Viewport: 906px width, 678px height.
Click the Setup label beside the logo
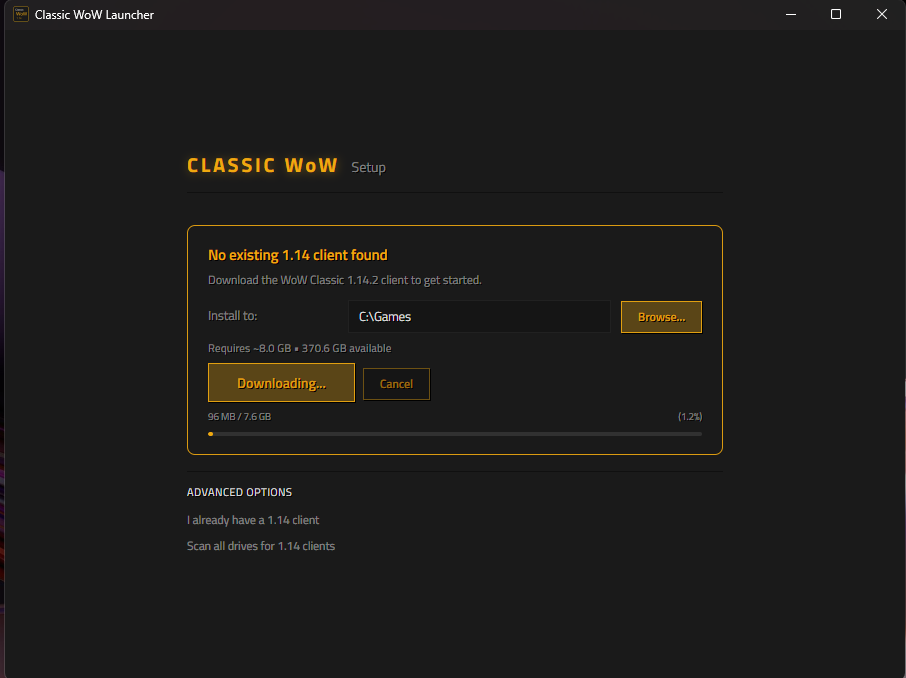pos(368,168)
